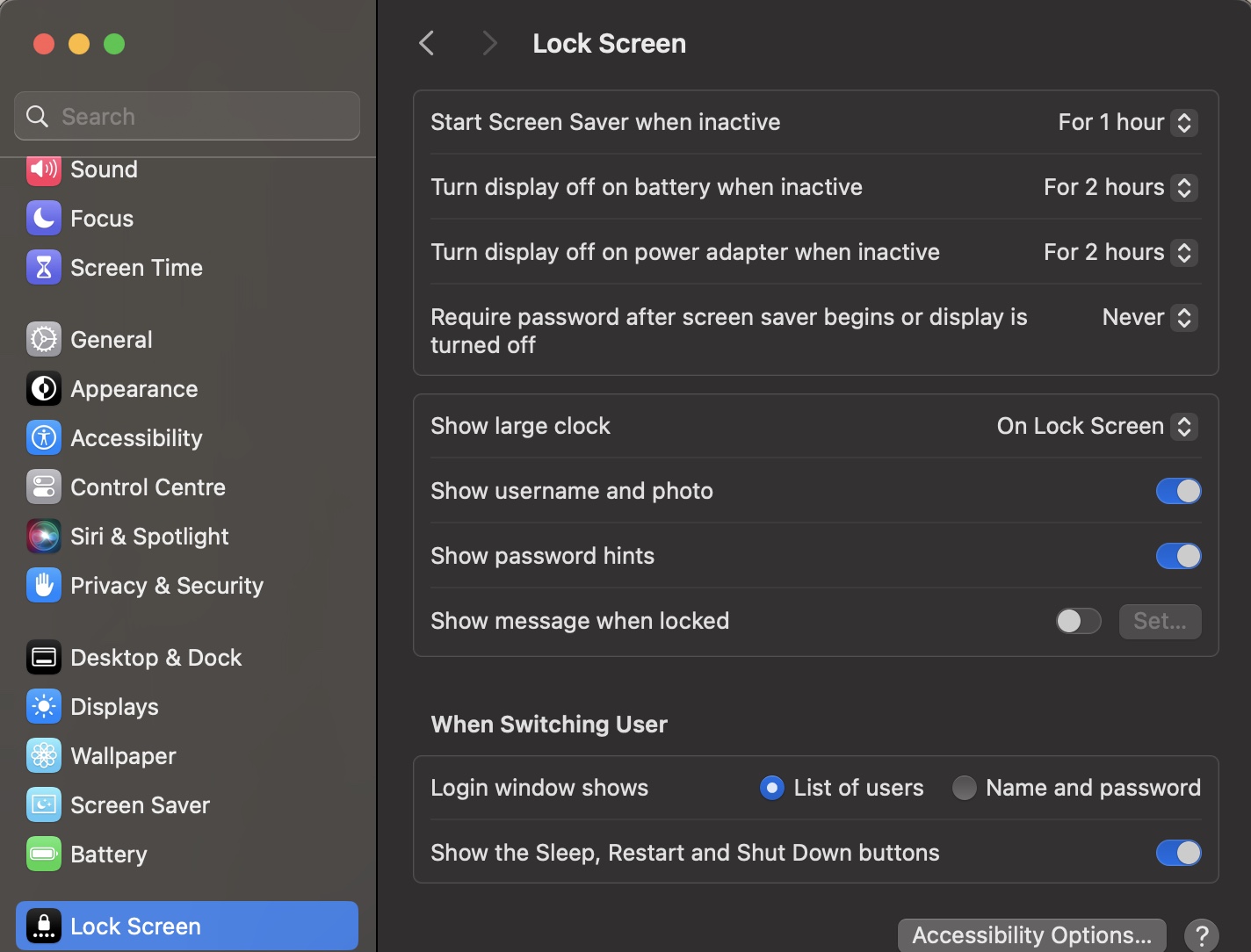1251x952 pixels.
Task: Open Desktop & Dock settings pane
Action: click(155, 658)
